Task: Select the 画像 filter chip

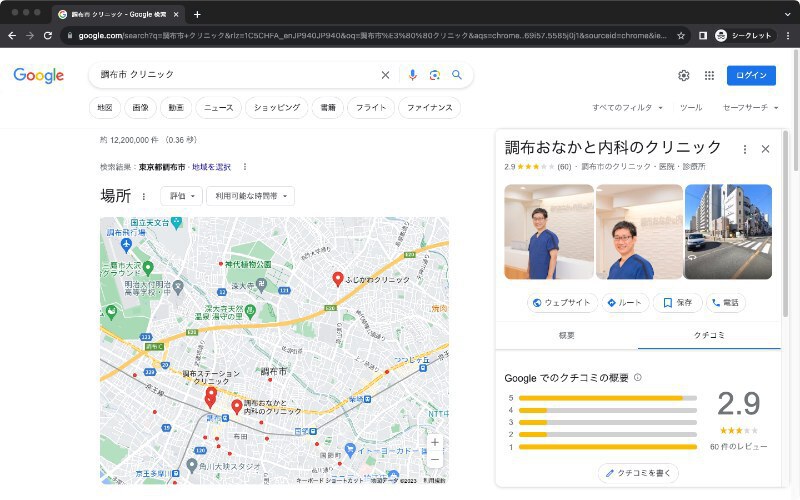Action: [x=139, y=107]
